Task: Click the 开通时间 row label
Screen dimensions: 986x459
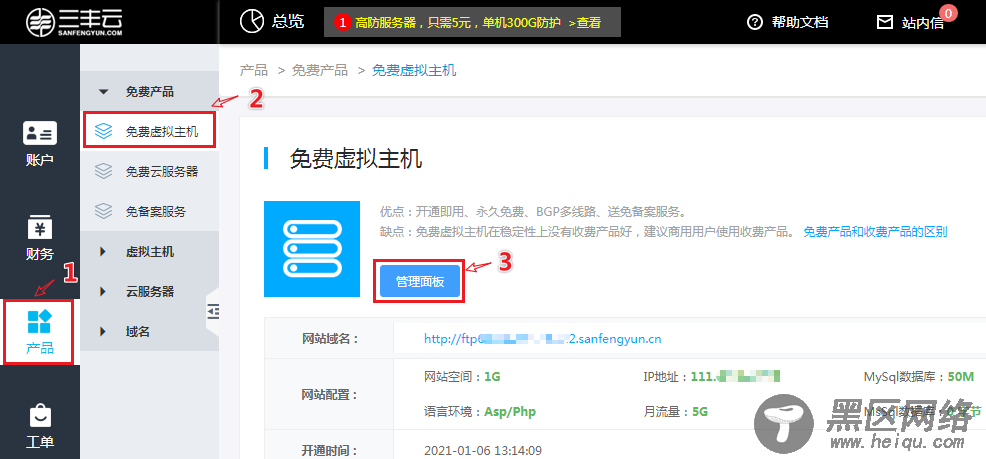Action: [330, 450]
